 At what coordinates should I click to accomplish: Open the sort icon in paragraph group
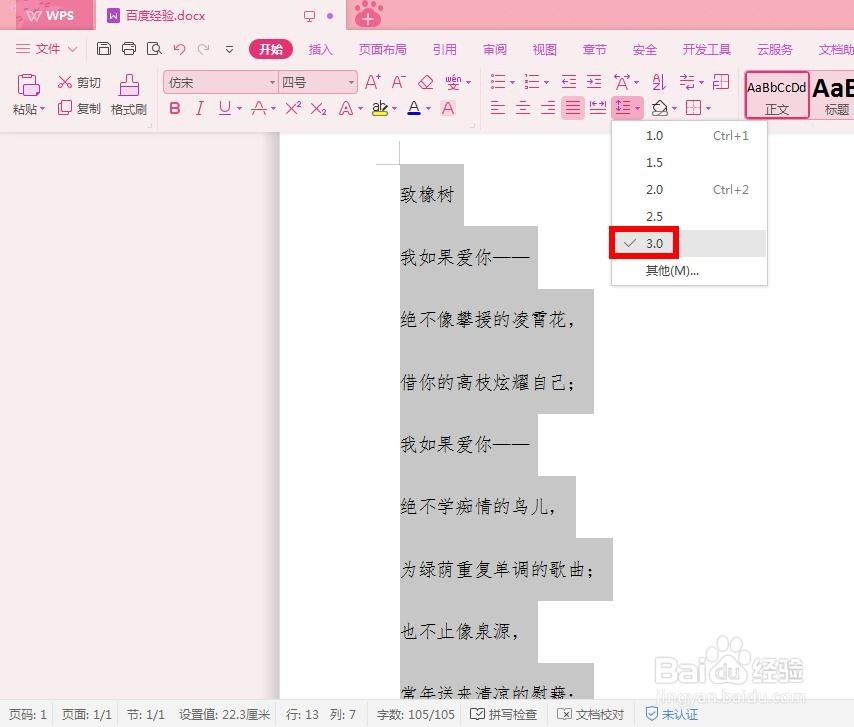click(x=656, y=82)
